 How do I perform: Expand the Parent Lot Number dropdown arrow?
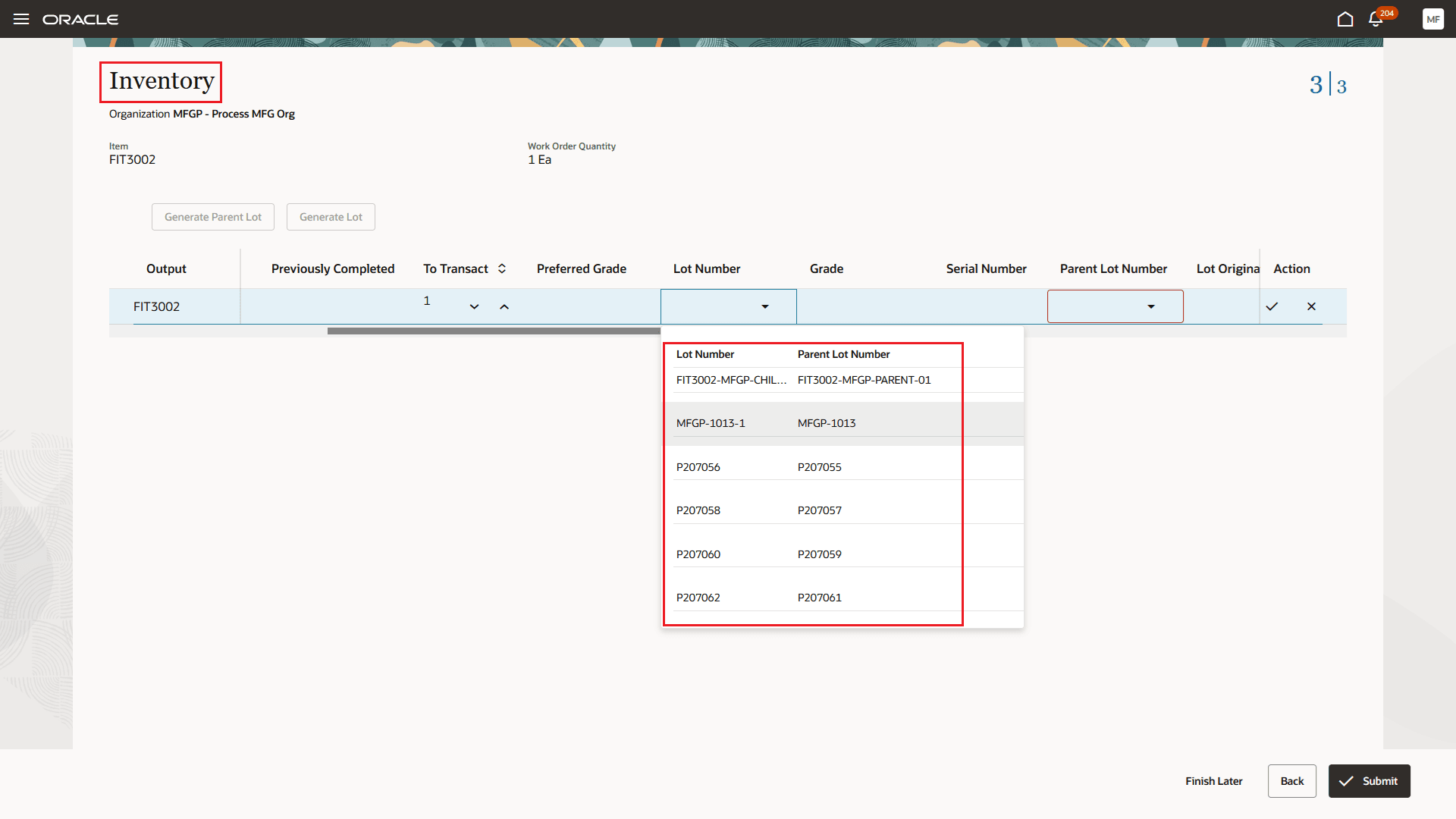[1151, 306]
